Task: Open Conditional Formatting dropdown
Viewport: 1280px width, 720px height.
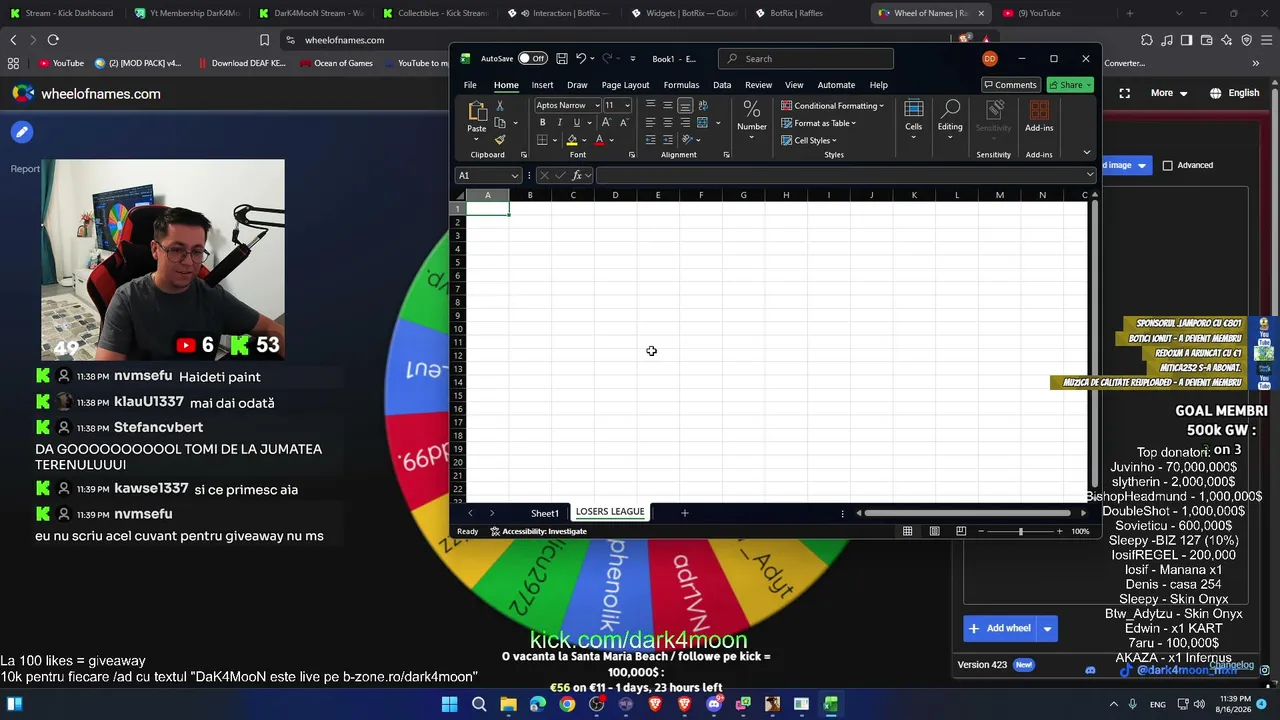Action: click(x=833, y=106)
